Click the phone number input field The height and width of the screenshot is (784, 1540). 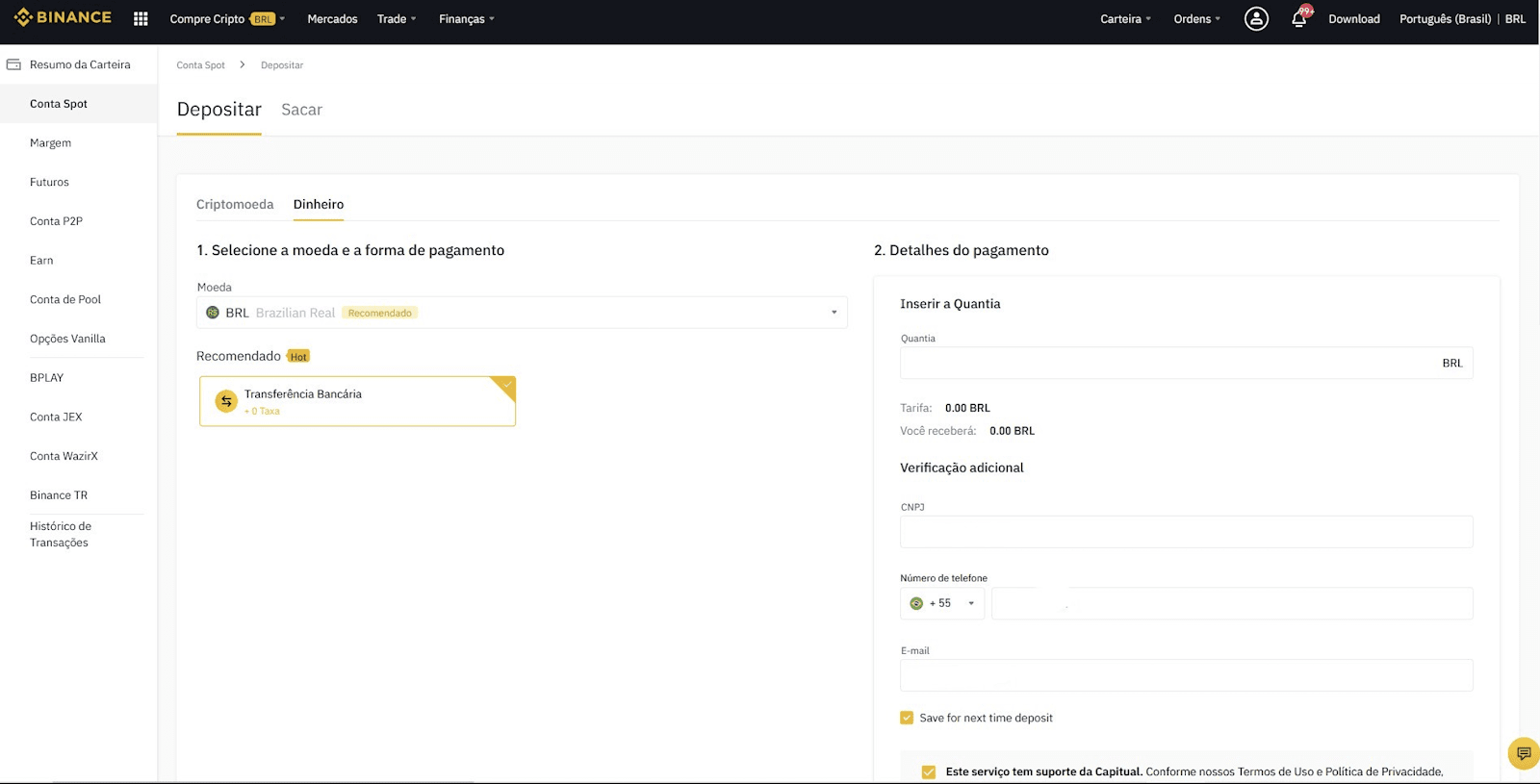[1232, 603]
